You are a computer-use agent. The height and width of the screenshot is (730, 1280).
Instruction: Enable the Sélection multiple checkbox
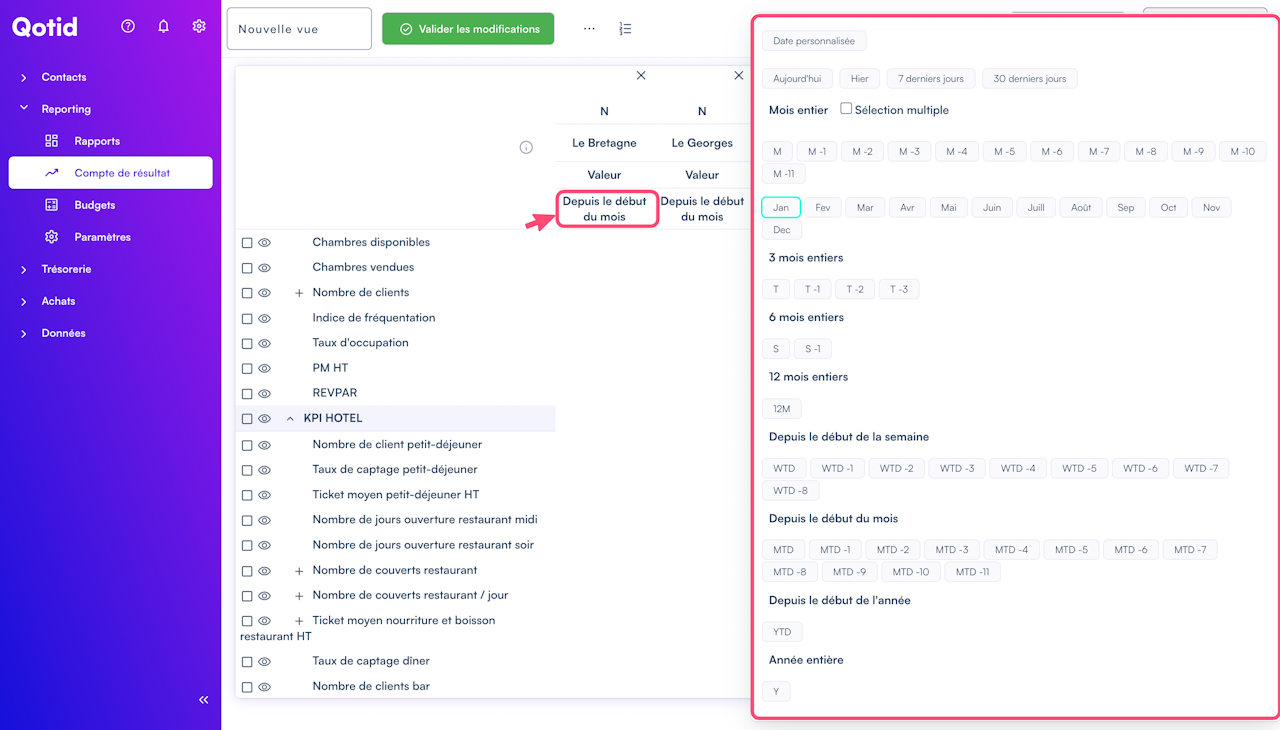click(x=846, y=109)
